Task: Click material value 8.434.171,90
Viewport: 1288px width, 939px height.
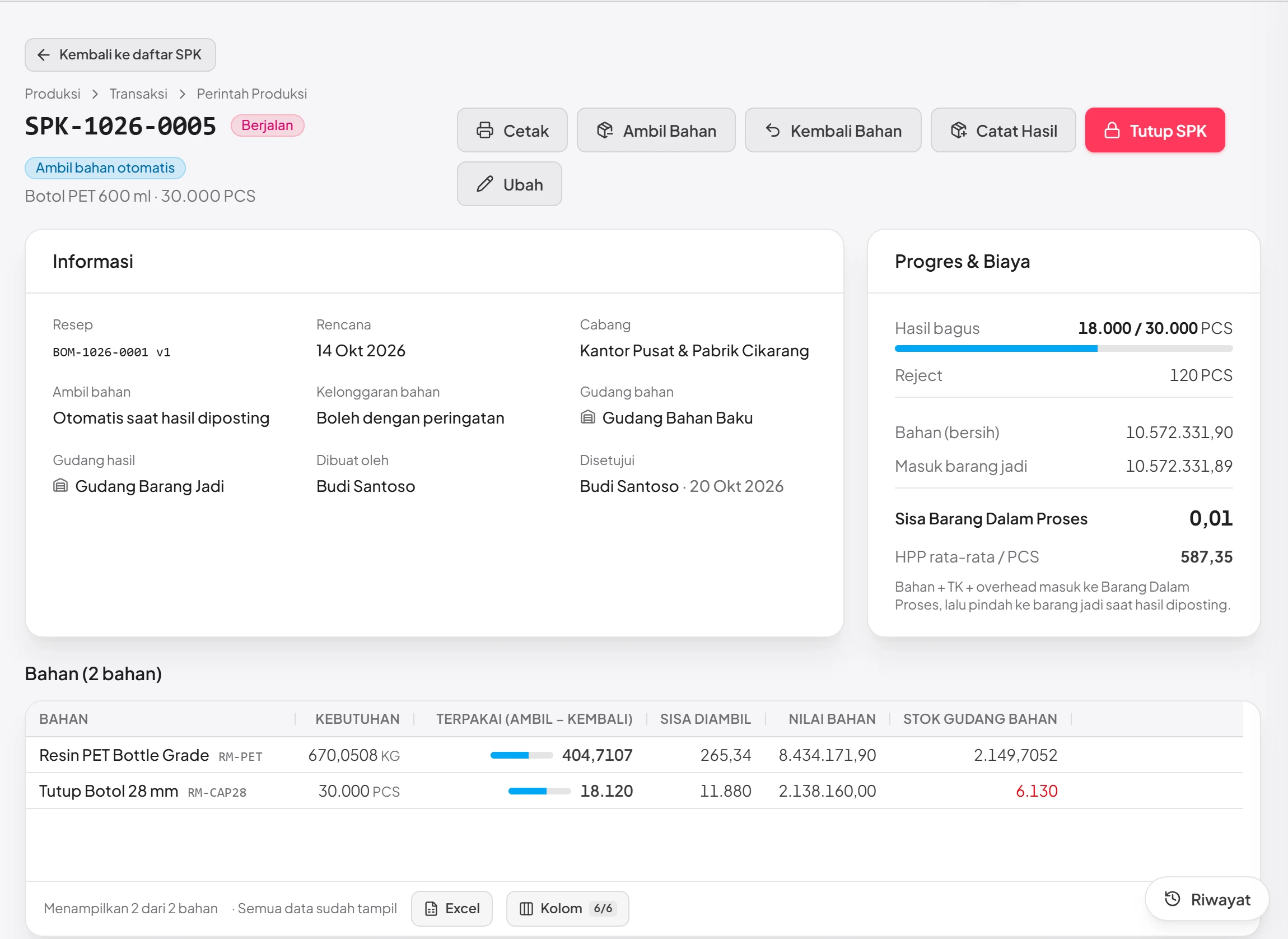Action: click(827, 755)
